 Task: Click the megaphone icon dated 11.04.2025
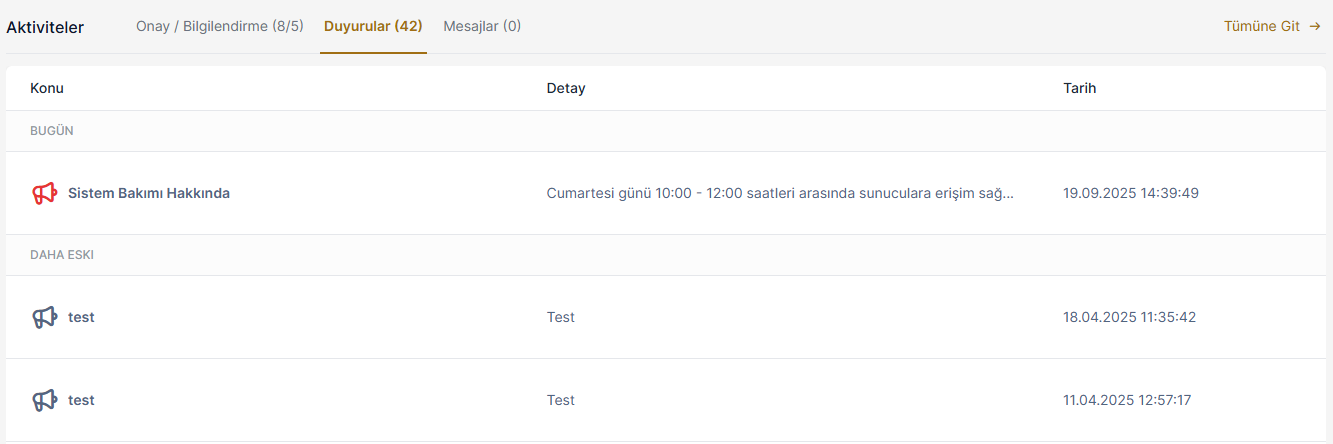(44, 400)
